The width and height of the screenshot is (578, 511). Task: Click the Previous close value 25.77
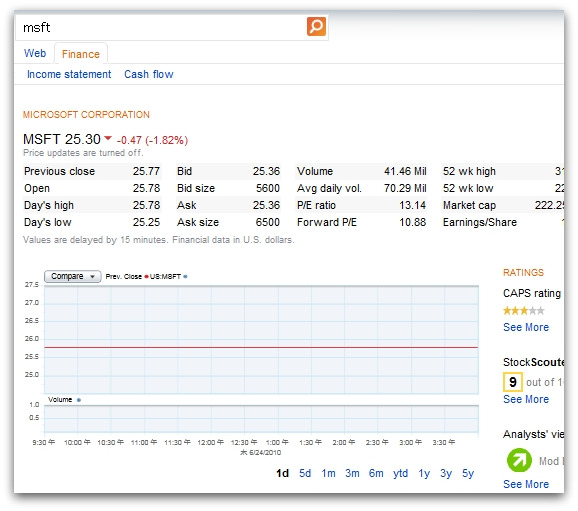(146, 171)
